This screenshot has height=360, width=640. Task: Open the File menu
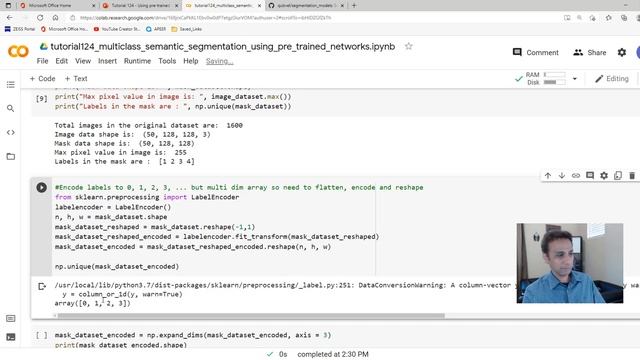[42, 61]
